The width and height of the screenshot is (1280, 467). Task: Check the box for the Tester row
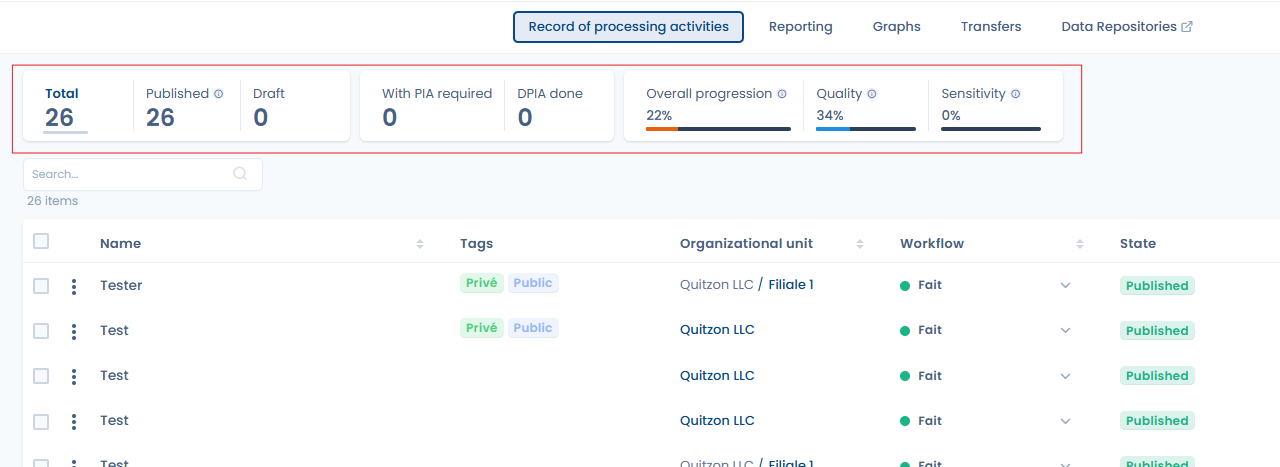pyautogui.click(x=41, y=286)
